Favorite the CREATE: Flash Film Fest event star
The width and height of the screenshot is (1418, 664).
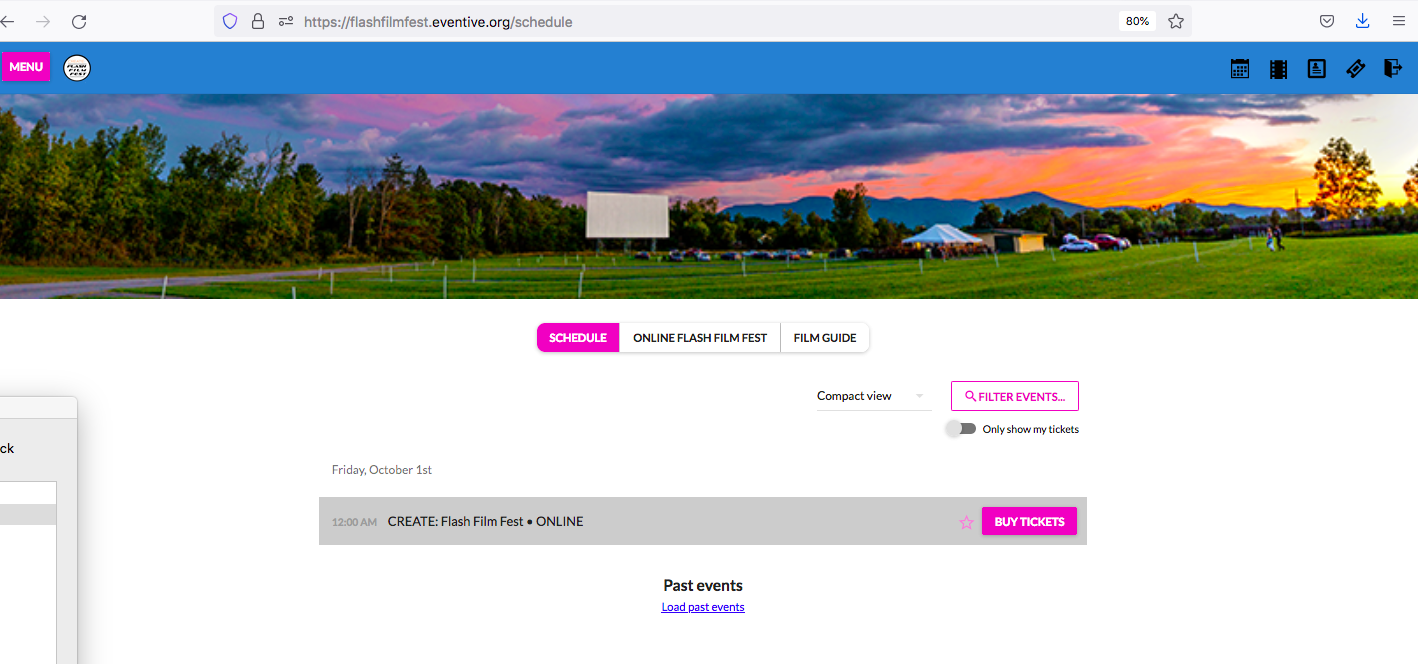point(966,522)
